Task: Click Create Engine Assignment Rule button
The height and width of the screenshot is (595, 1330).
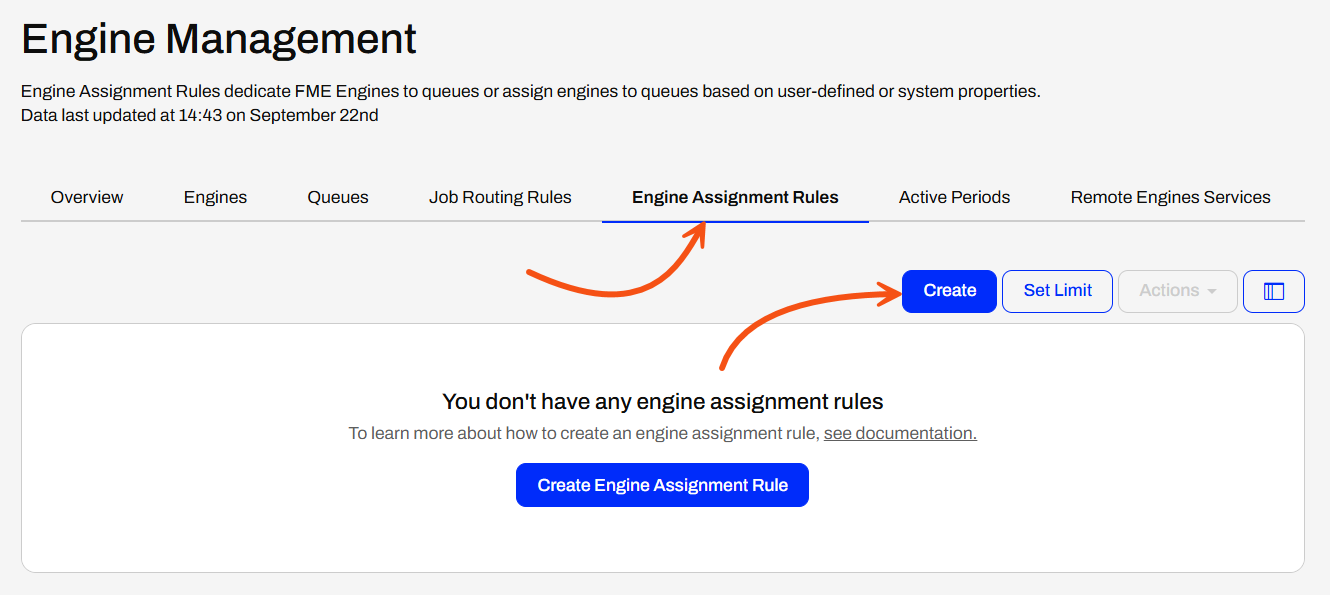Action: (x=662, y=485)
